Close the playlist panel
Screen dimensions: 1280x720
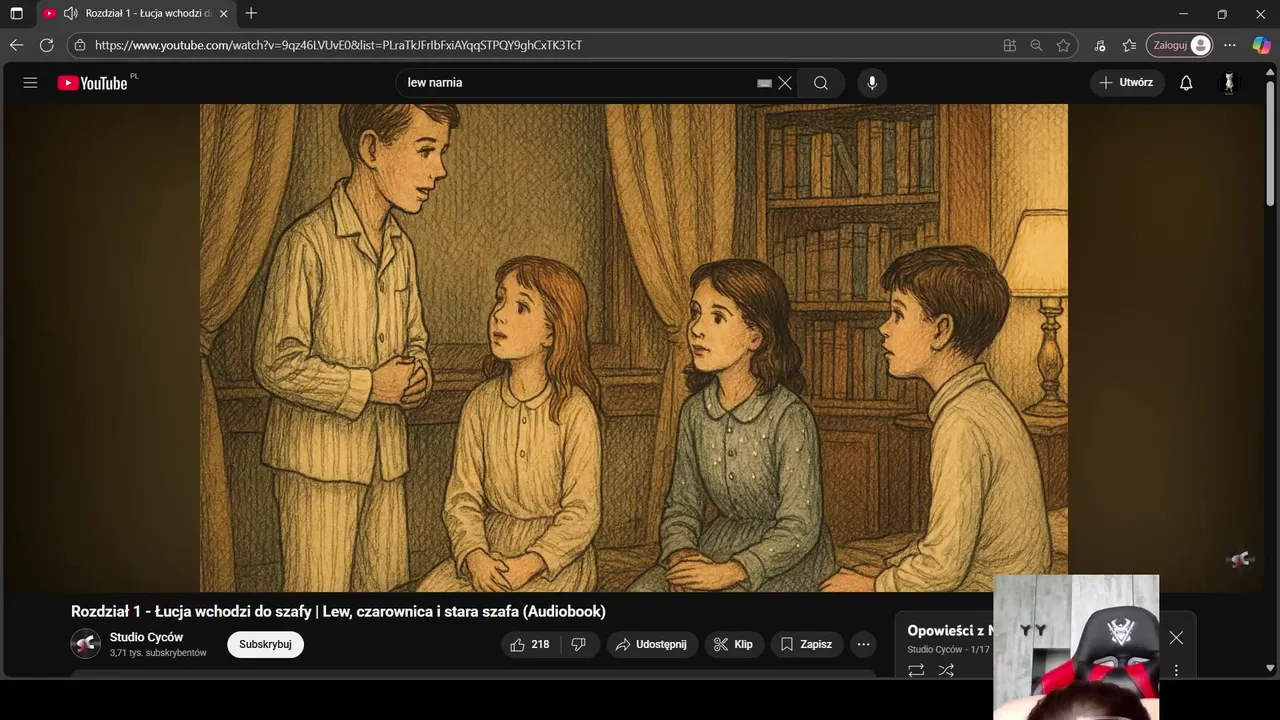tap(1176, 638)
